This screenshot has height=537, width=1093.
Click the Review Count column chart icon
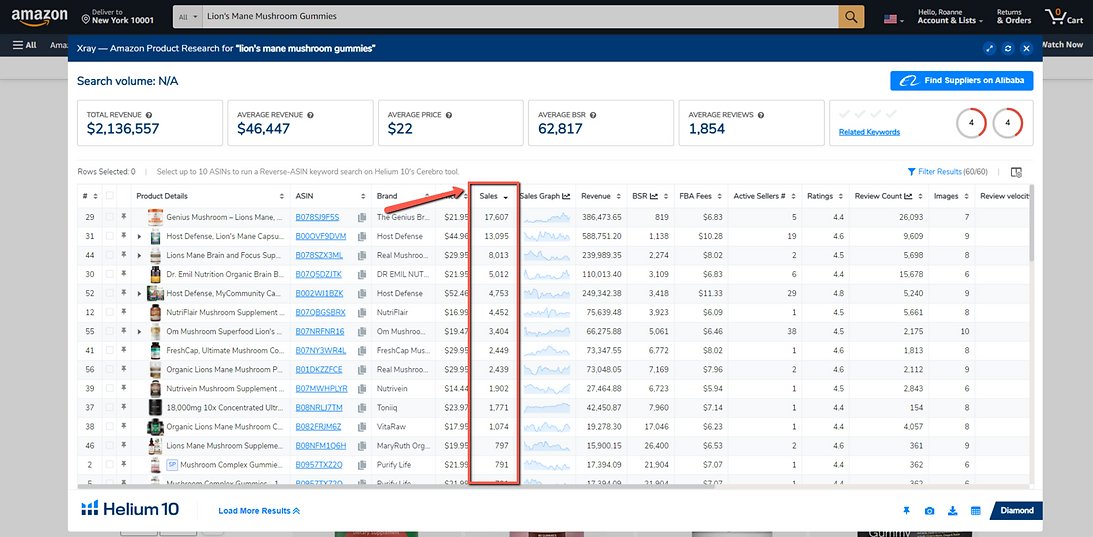pyautogui.click(x=908, y=196)
